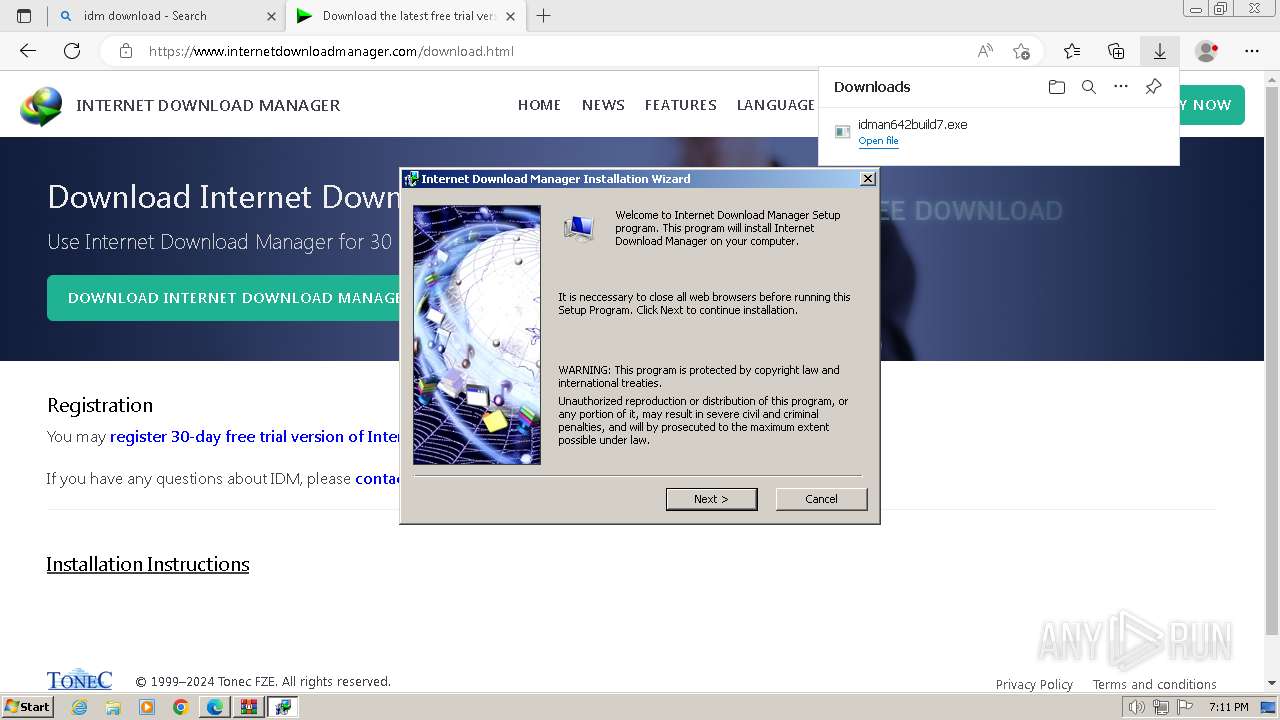The image size is (1280, 720).
Task: Open the Favorites star list icon
Action: [x=1072, y=51]
